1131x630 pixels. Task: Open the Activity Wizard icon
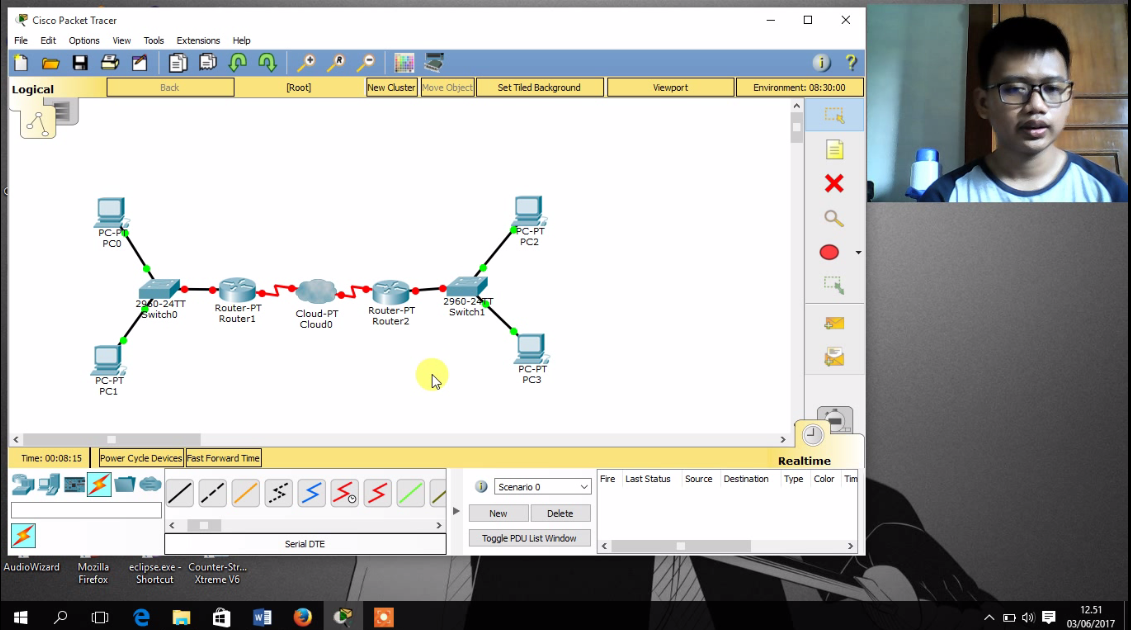139,64
